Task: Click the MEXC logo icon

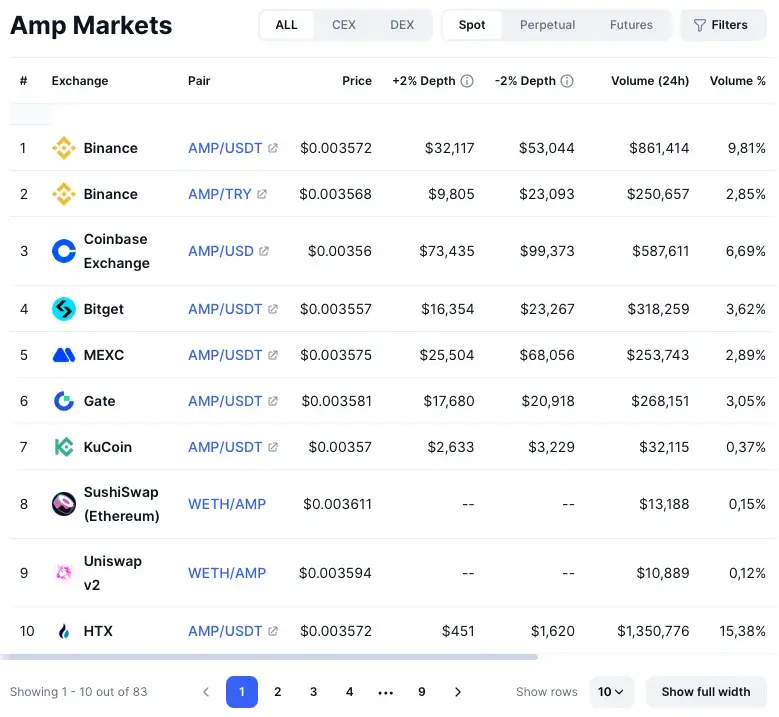Action: pos(64,355)
